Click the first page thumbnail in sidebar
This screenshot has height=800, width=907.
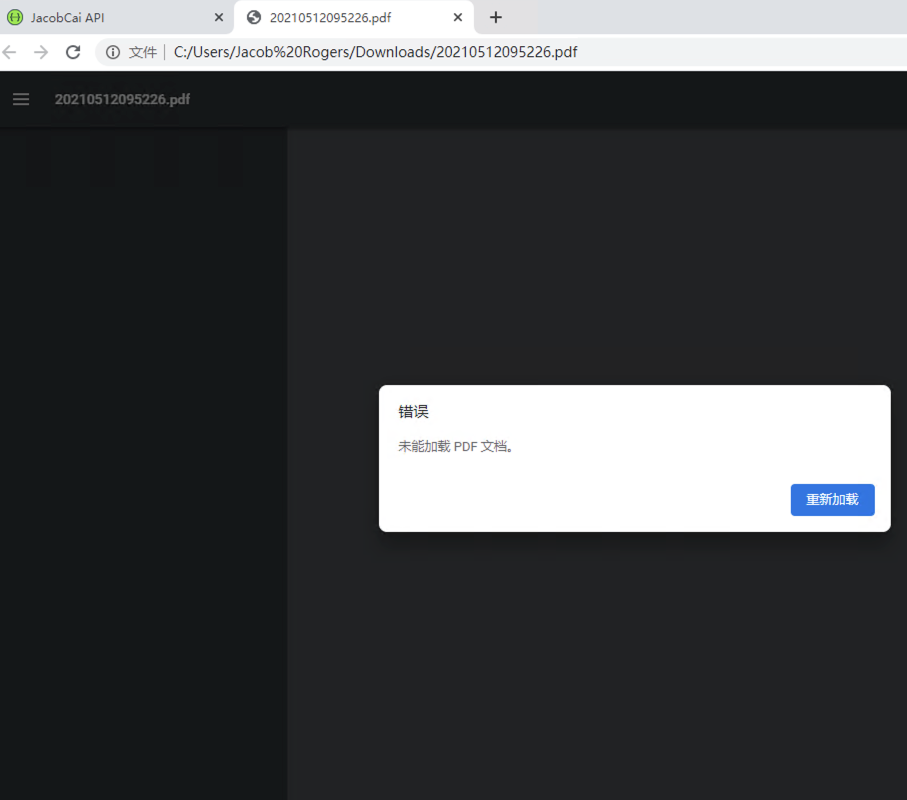point(37,160)
